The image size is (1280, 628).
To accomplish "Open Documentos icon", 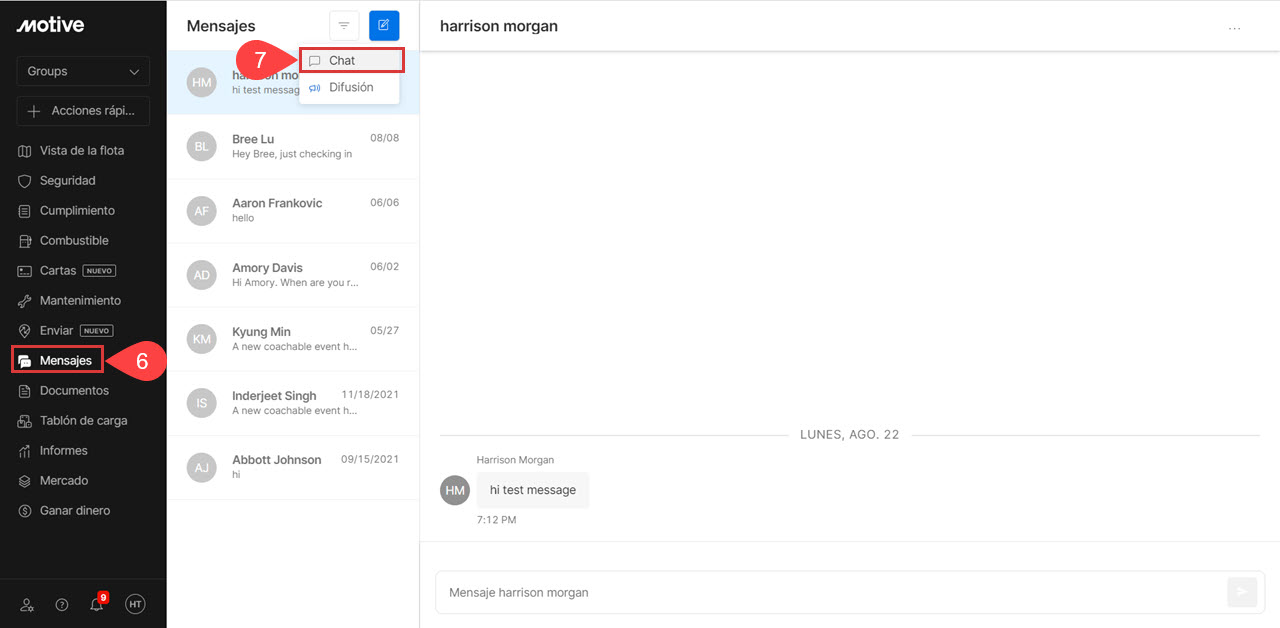I will point(26,391).
